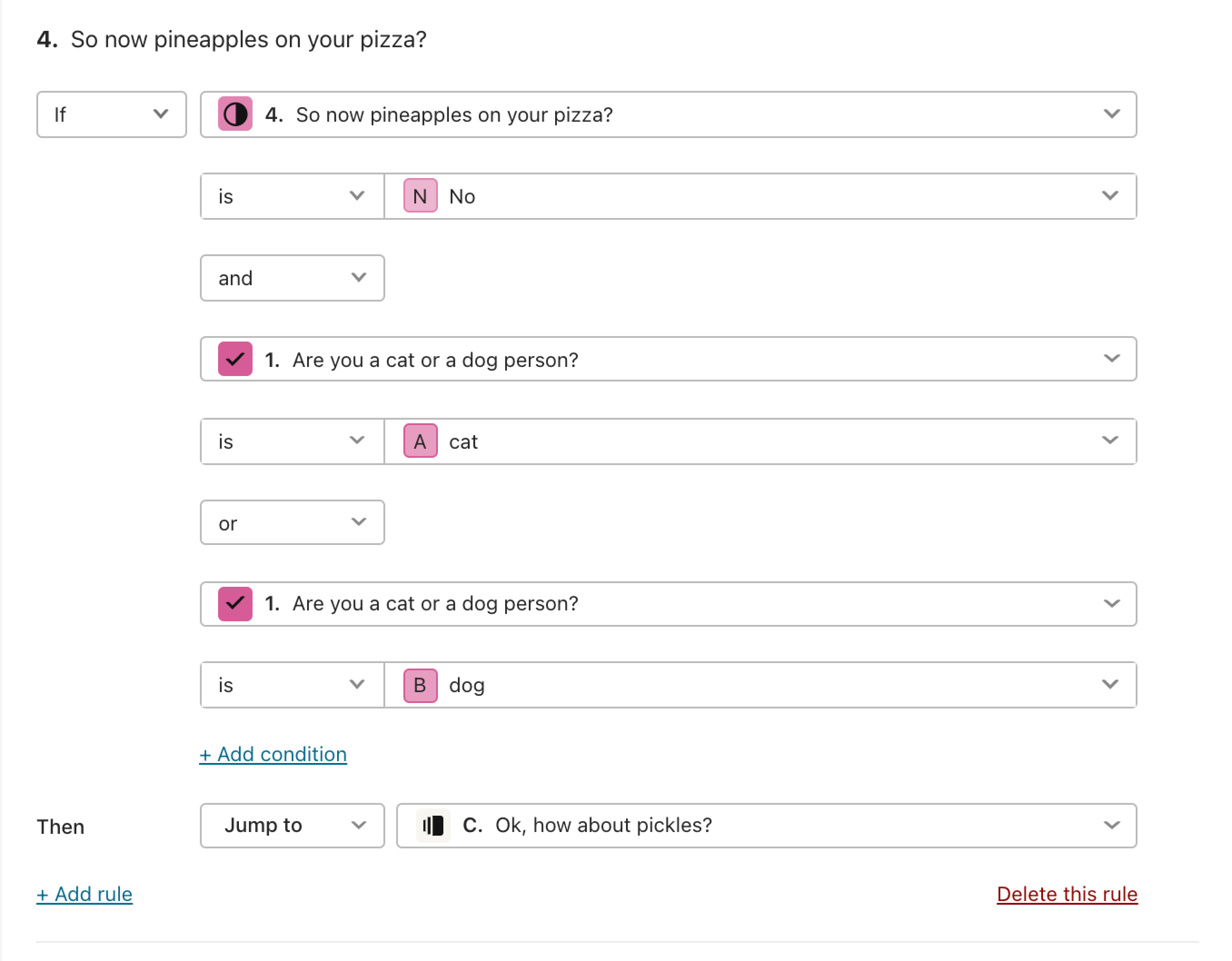
Task: Click Add condition
Action: click(273, 754)
